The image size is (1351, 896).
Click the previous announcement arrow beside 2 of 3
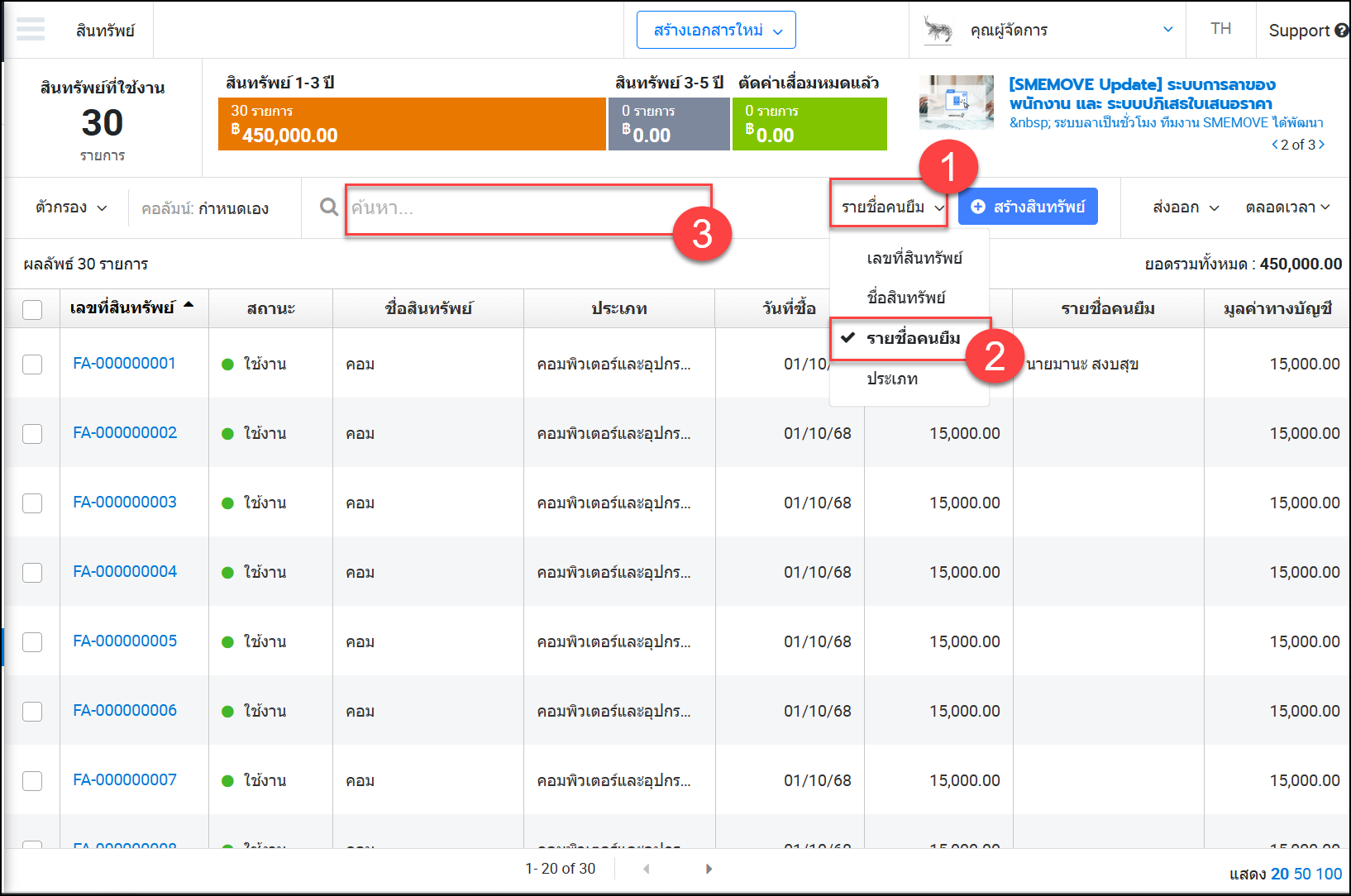(x=1274, y=145)
